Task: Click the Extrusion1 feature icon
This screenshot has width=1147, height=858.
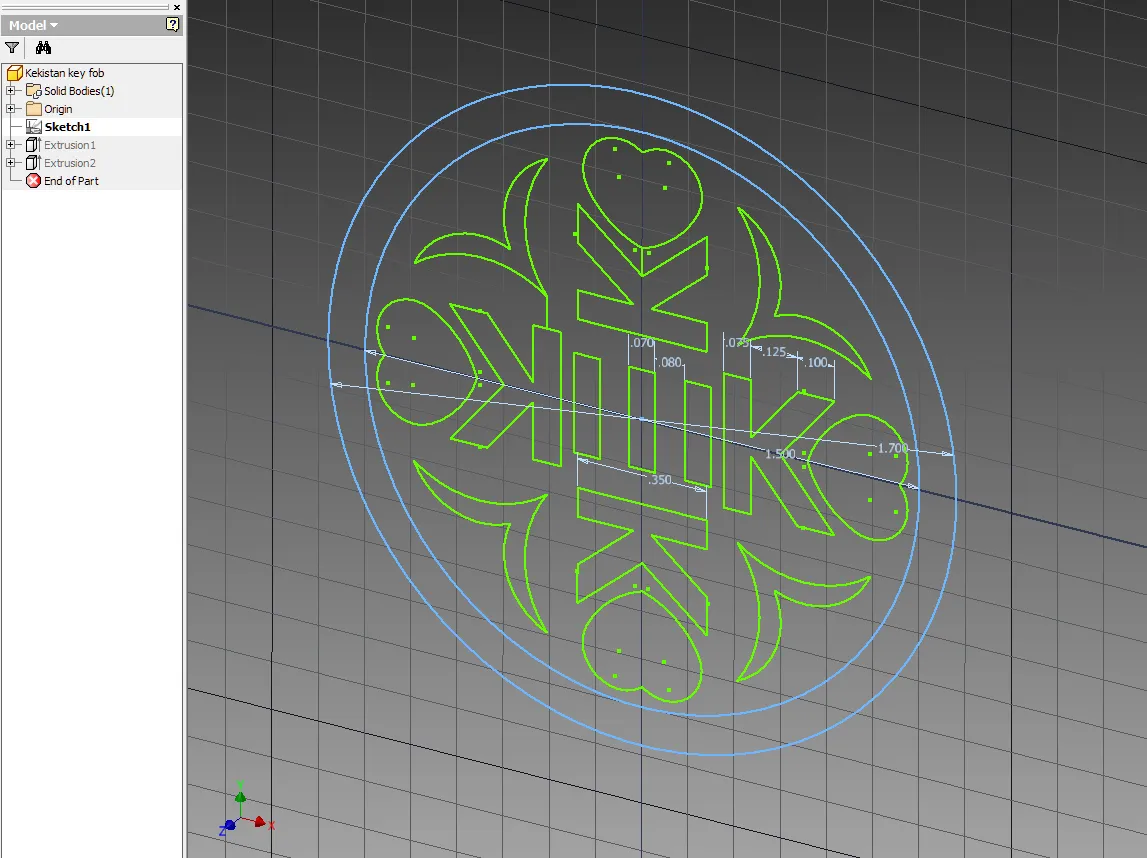Action: tap(34, 145)
